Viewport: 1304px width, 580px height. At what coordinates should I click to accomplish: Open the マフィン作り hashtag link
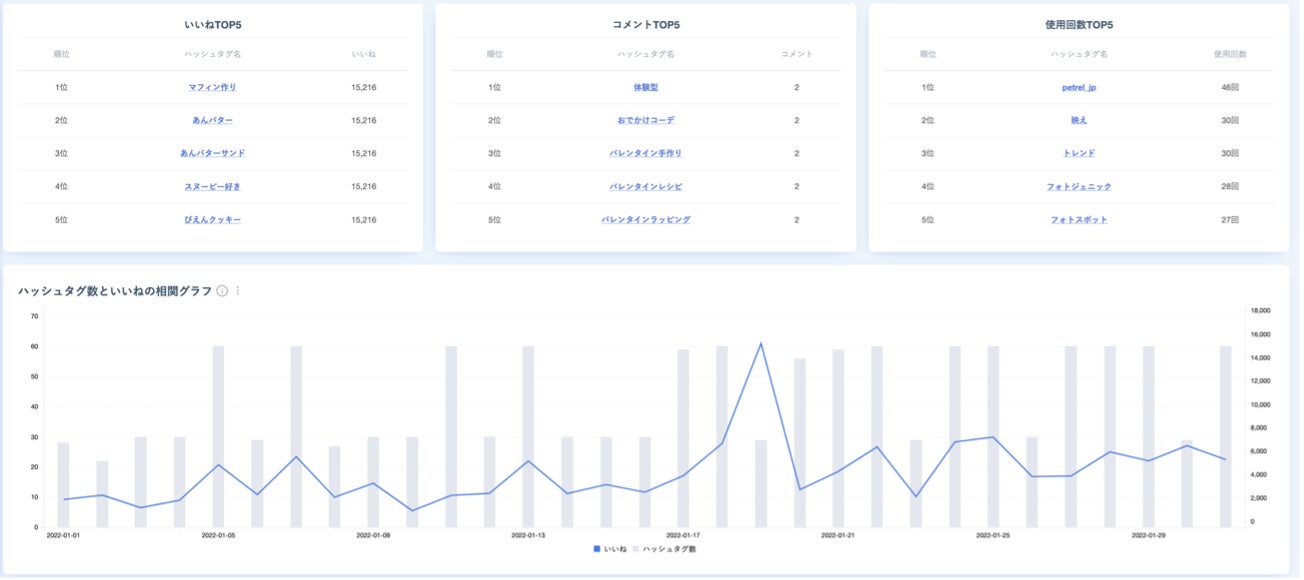pos(212,87)
